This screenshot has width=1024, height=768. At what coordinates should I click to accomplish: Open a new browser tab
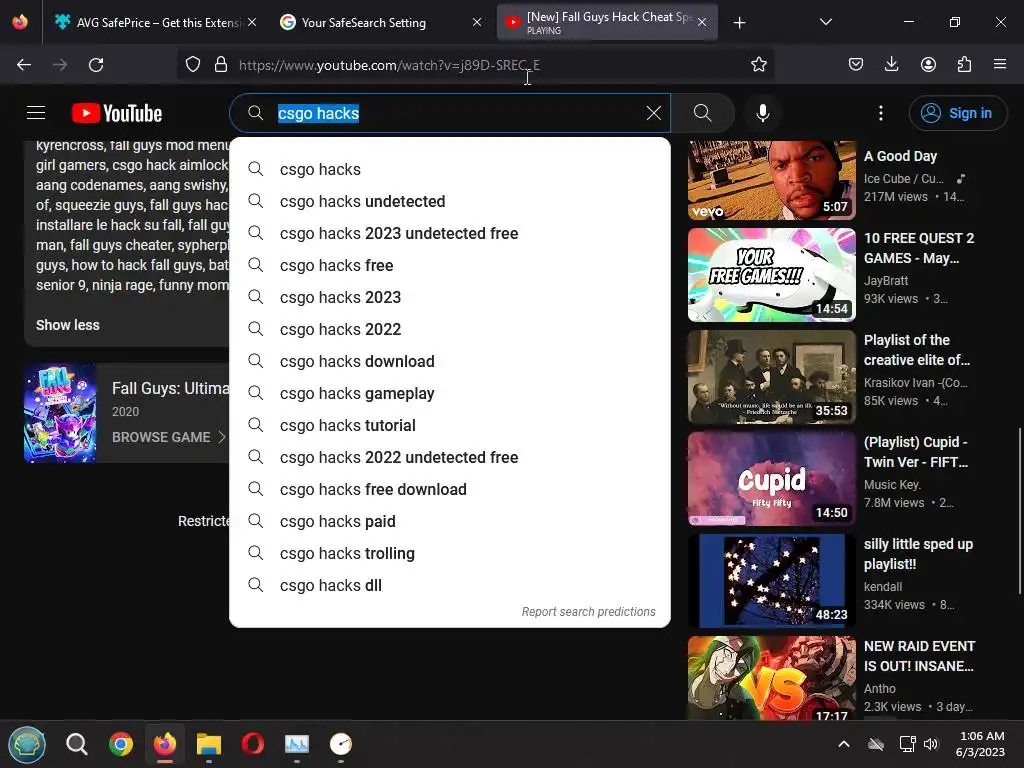739,23
